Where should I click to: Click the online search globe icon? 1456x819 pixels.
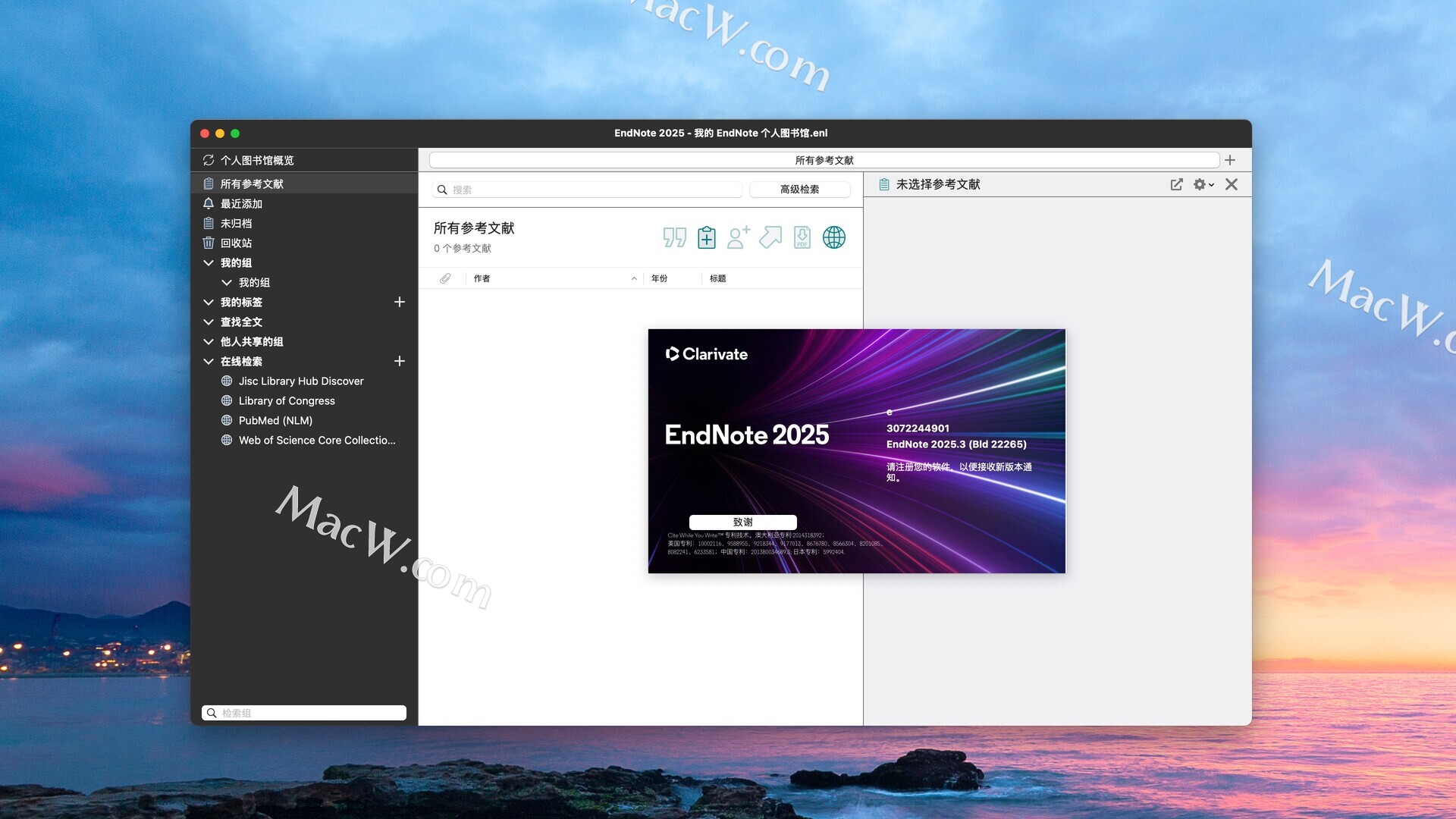(833, 237)
